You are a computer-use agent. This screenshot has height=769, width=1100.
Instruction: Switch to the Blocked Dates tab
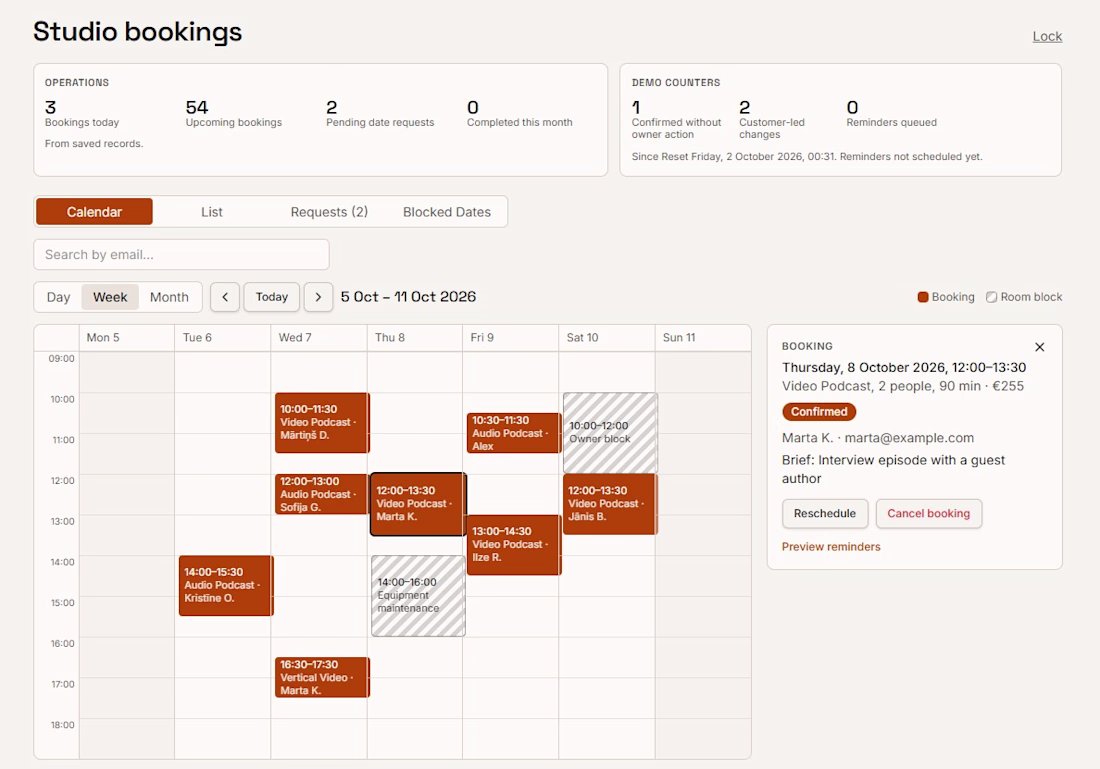click(x=447, y=212)
